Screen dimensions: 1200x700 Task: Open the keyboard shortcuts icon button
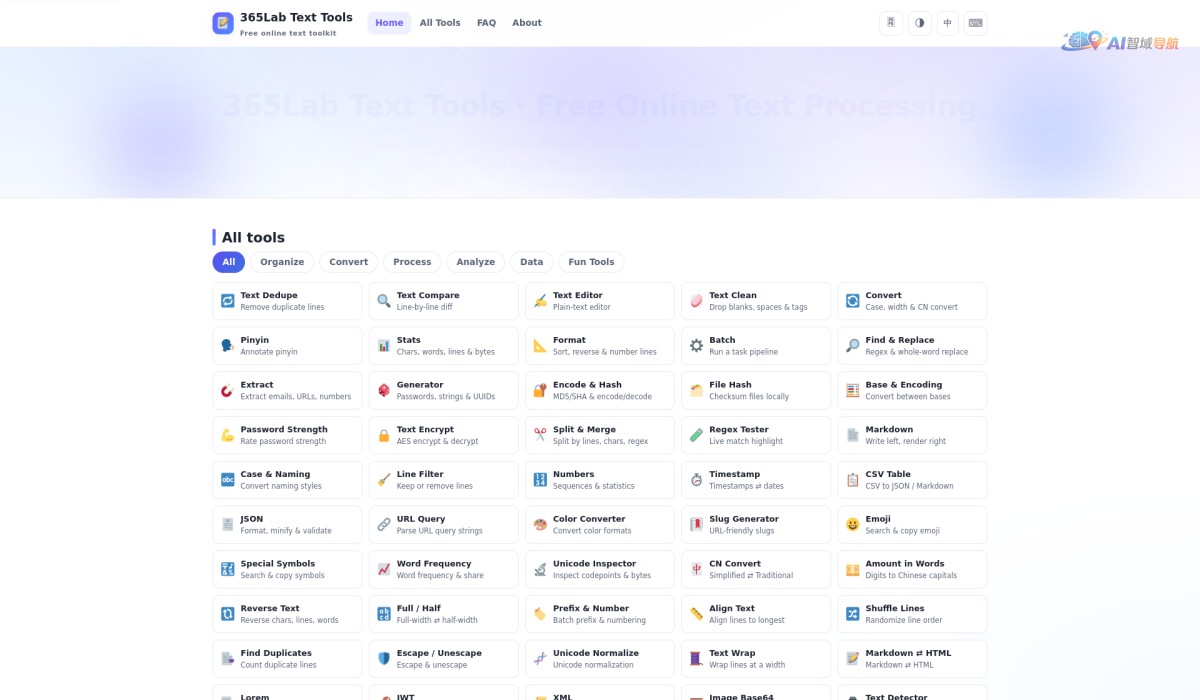975,23
